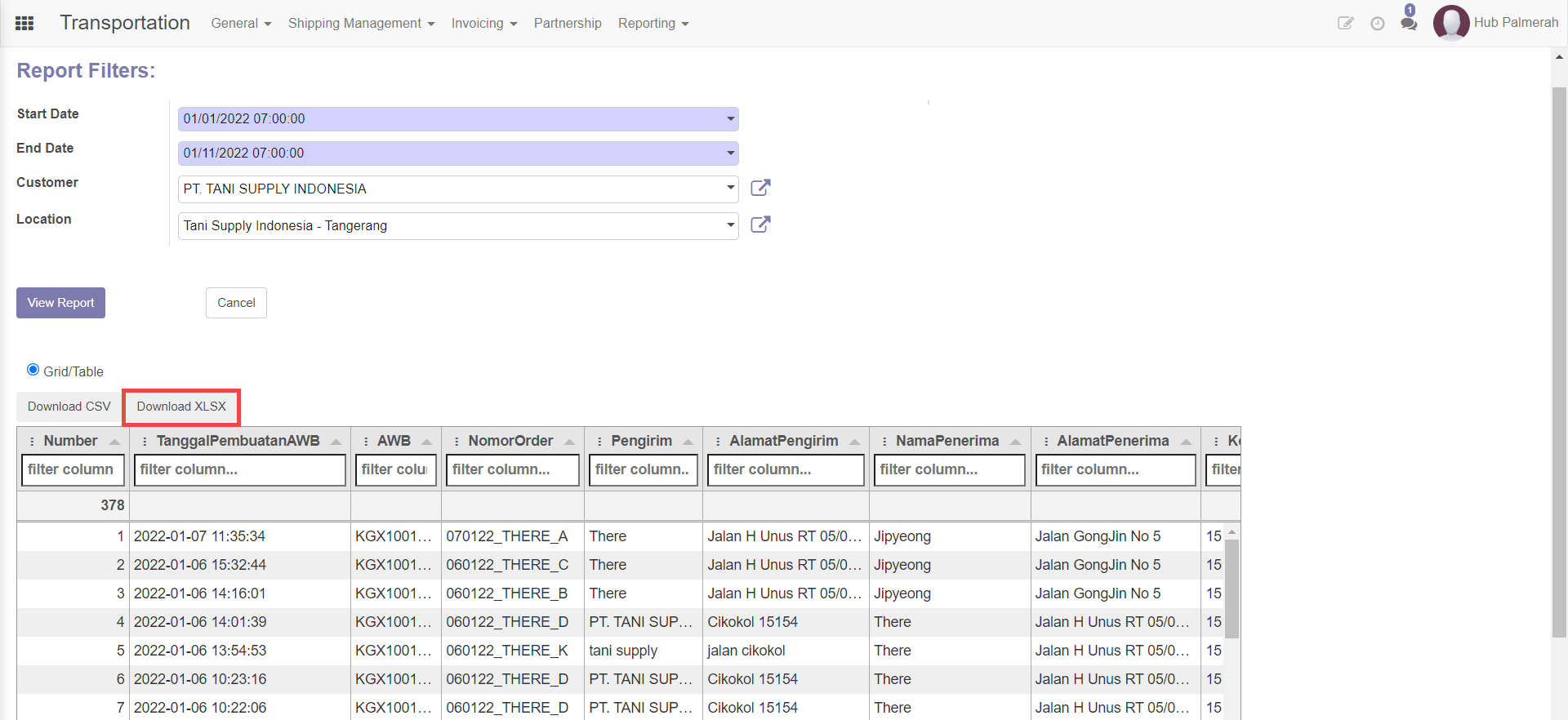Screen dimensions: 1568x720
Task: Select cell 060122_THERE_C in row 2
Action: coord(513,565)
